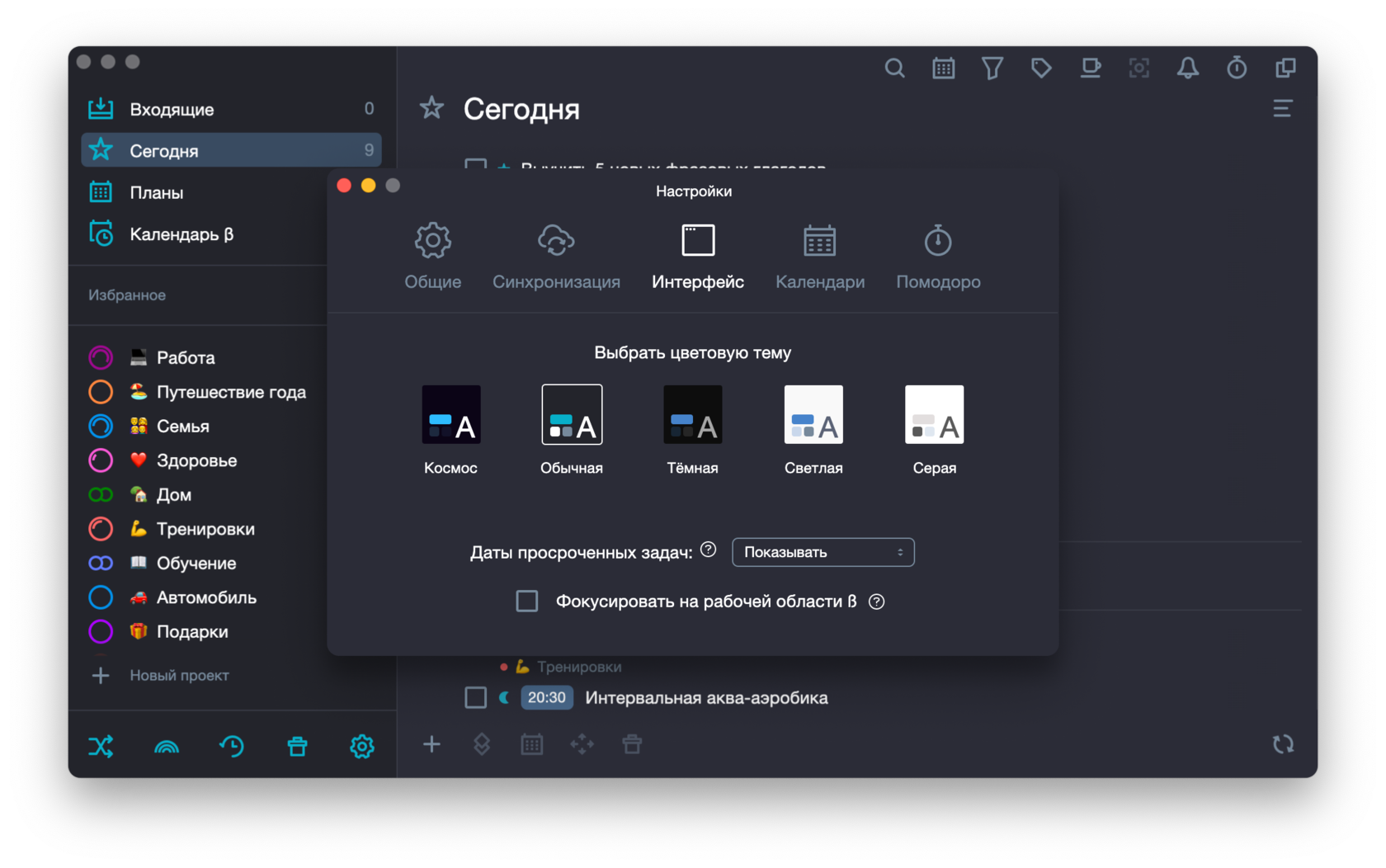This screenshot has width=1386, height=868.
Task: Click the star beside Сегодня title
Action: (431, 108)
